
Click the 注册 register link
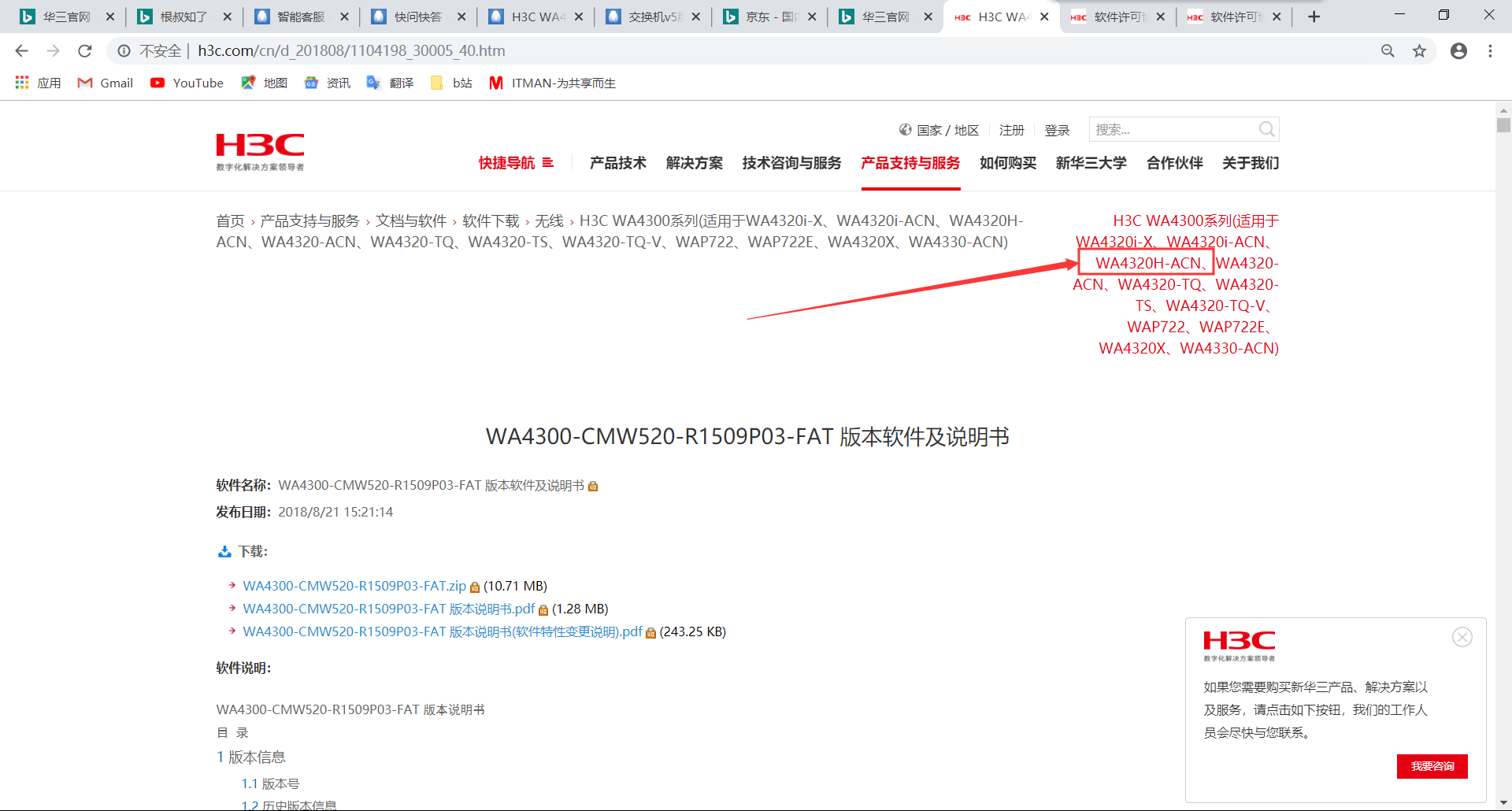1012,130
